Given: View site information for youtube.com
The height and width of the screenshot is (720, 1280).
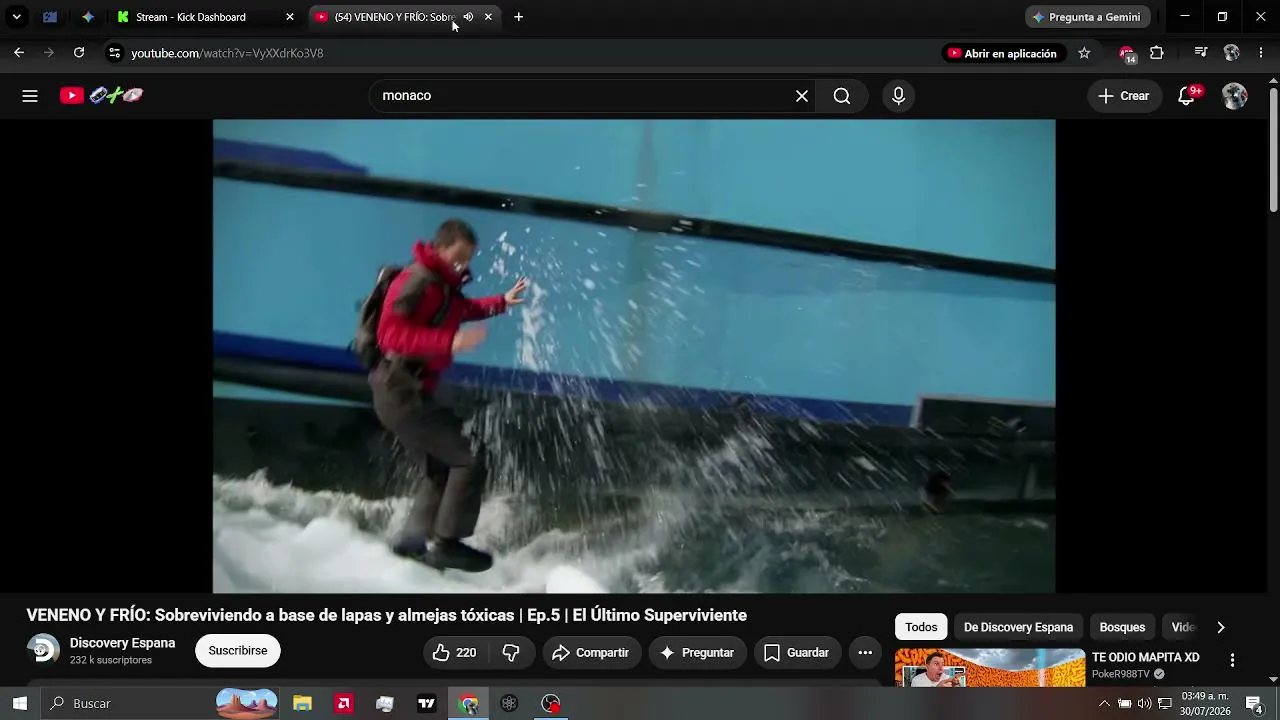Looking at the screenshot, I should (x=114, y=53).
